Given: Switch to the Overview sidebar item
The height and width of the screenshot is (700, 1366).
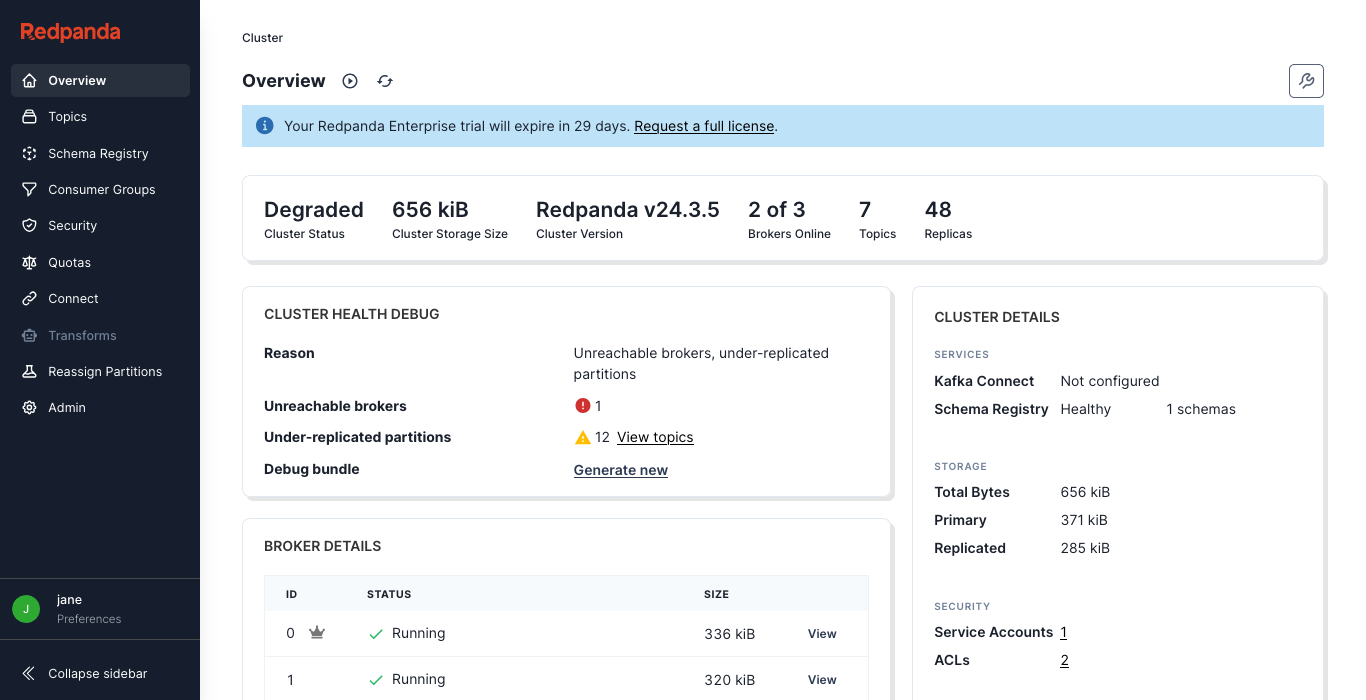Looking at the screenshot, I should [78, 80].
